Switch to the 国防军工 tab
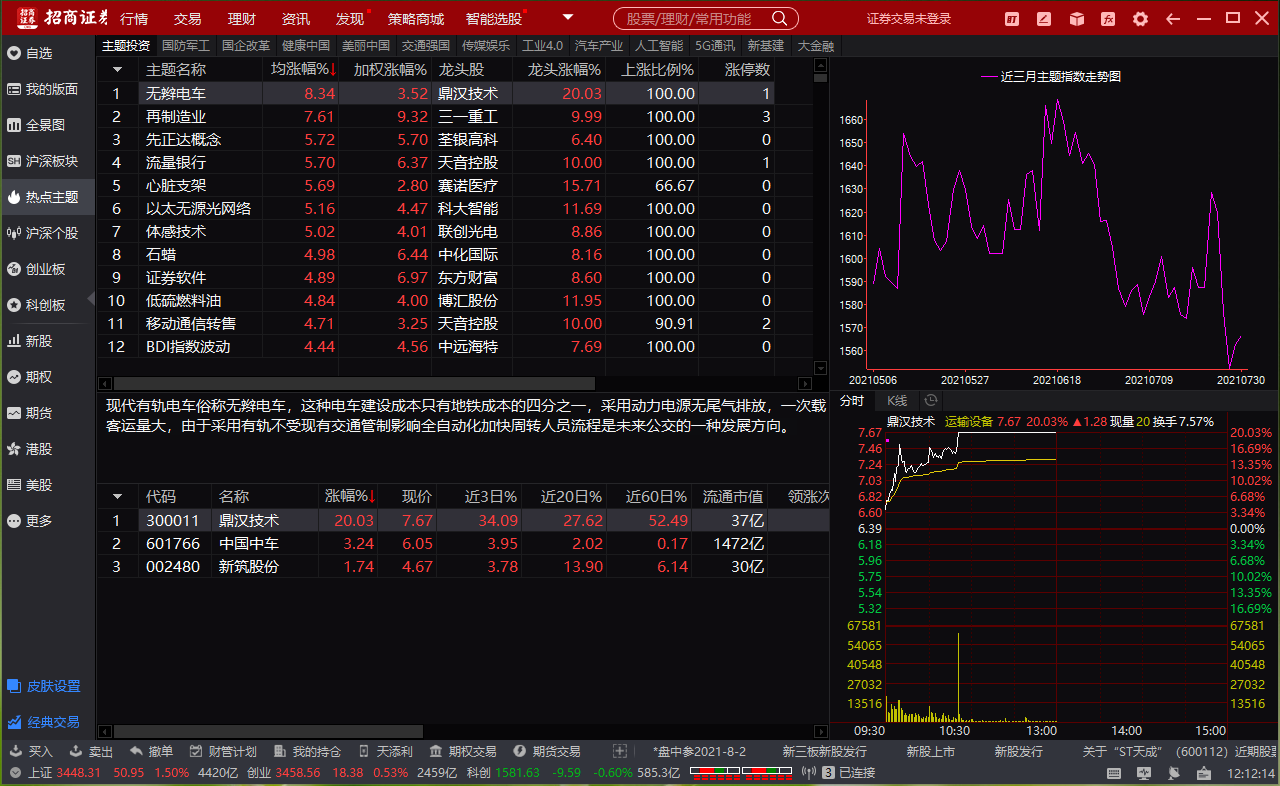 (186, 45)
